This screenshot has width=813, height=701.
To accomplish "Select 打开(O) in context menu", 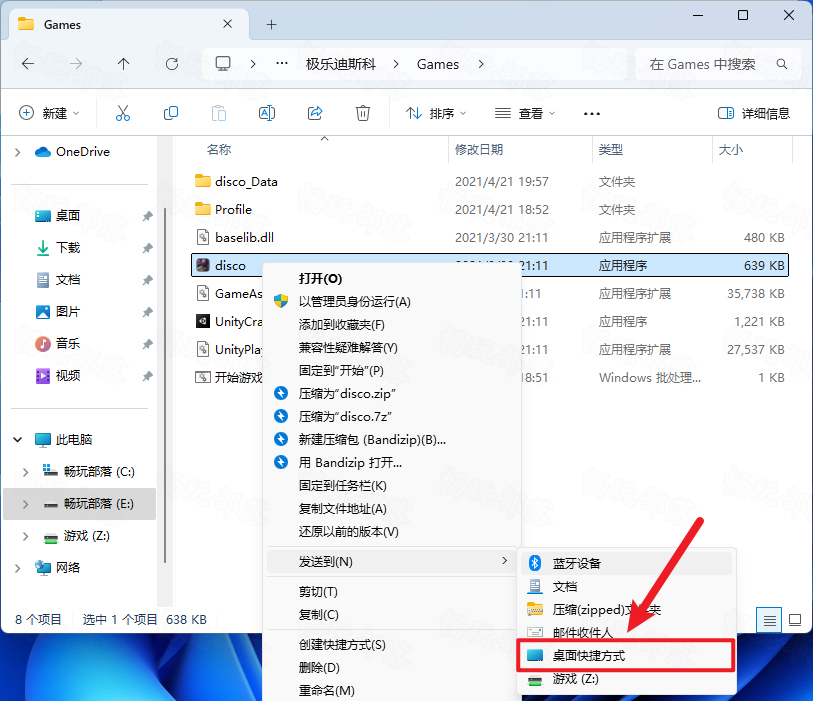I will tap(393, 279).
